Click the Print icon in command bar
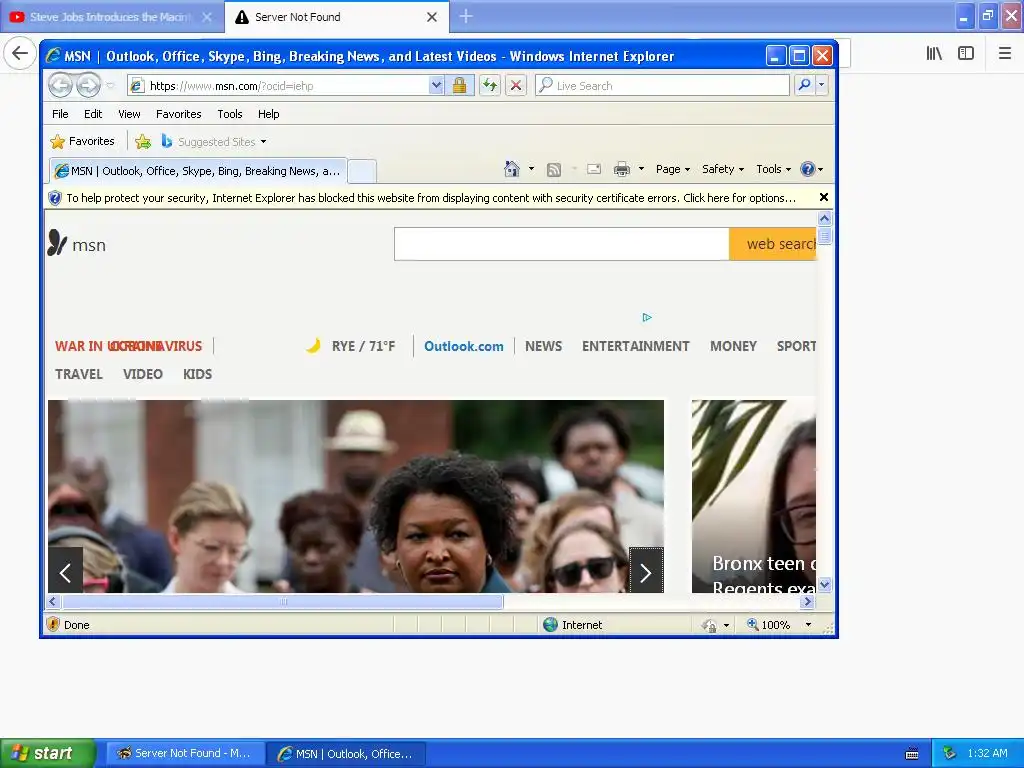Viewport: 1024px width, 768px height. click(x=622, y=169)
